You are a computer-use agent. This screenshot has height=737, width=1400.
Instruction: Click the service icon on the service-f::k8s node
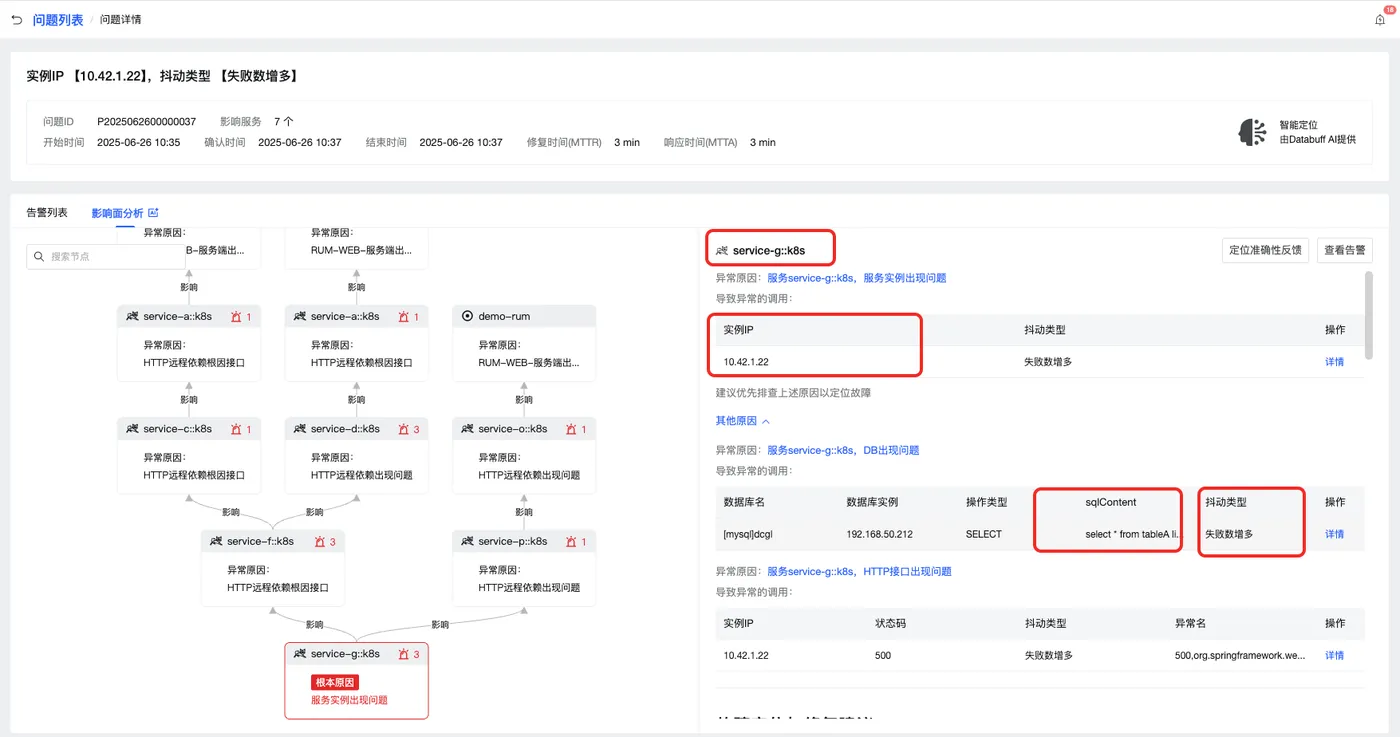coord(216,541)
